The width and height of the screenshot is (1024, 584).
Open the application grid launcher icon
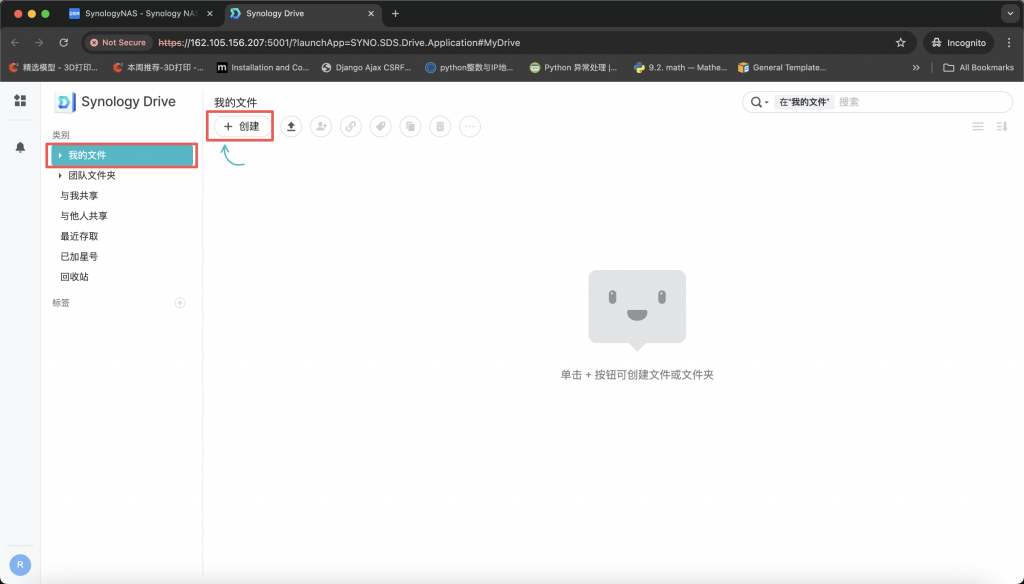(20, 101)
